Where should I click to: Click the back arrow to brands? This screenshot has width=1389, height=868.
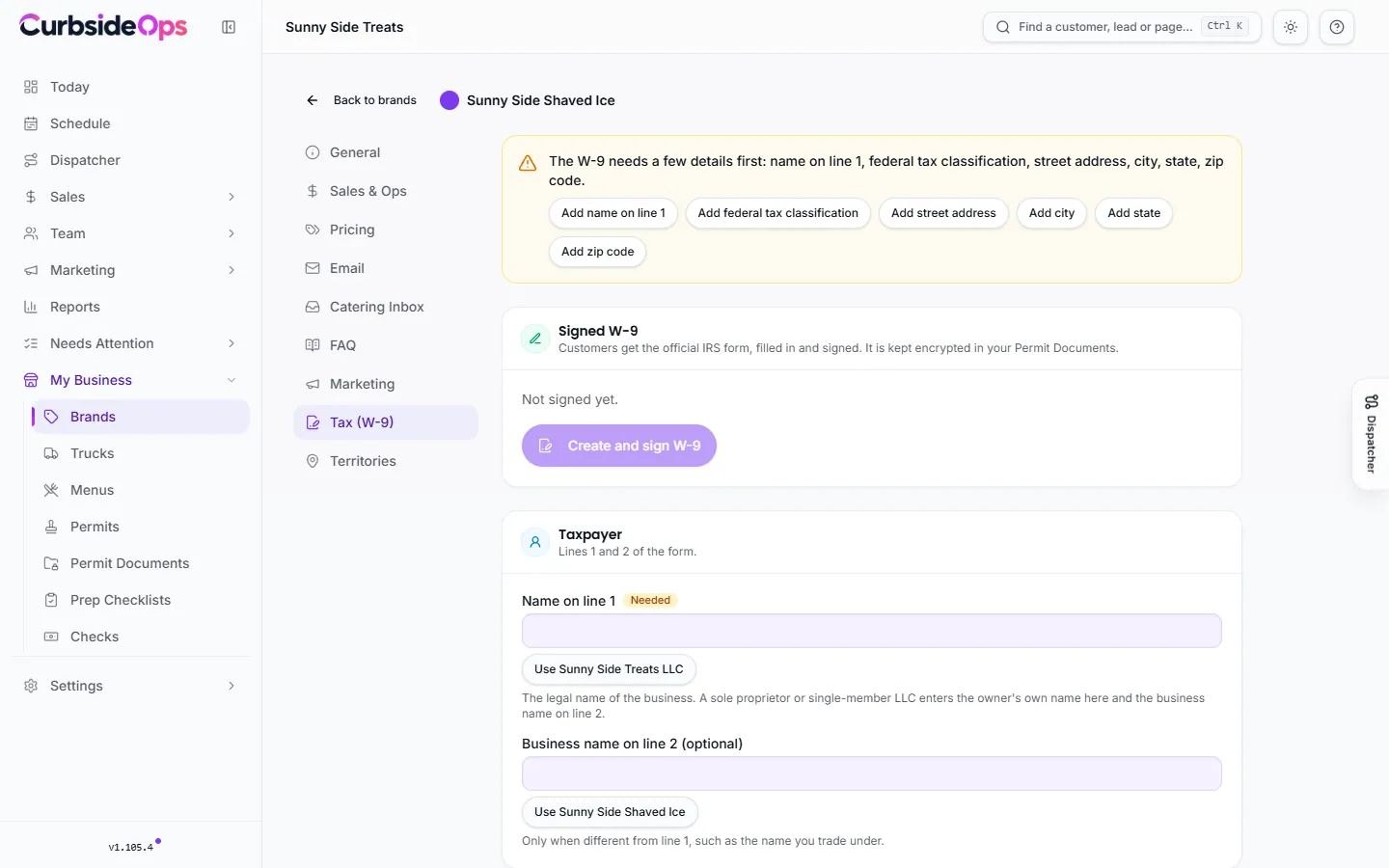313,100
